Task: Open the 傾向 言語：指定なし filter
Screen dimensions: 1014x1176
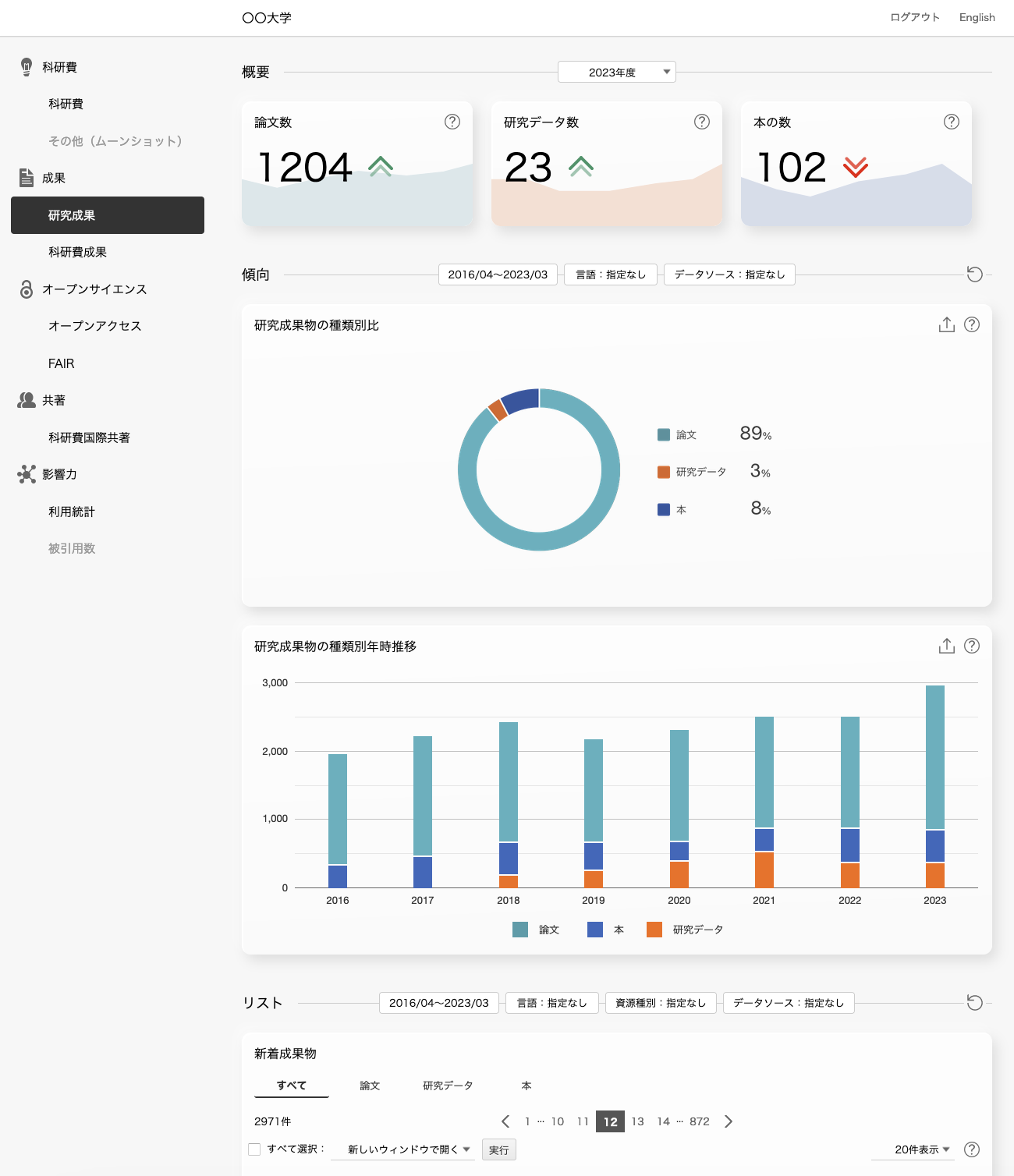Action: pyautogui.click(x=611, y=275)
